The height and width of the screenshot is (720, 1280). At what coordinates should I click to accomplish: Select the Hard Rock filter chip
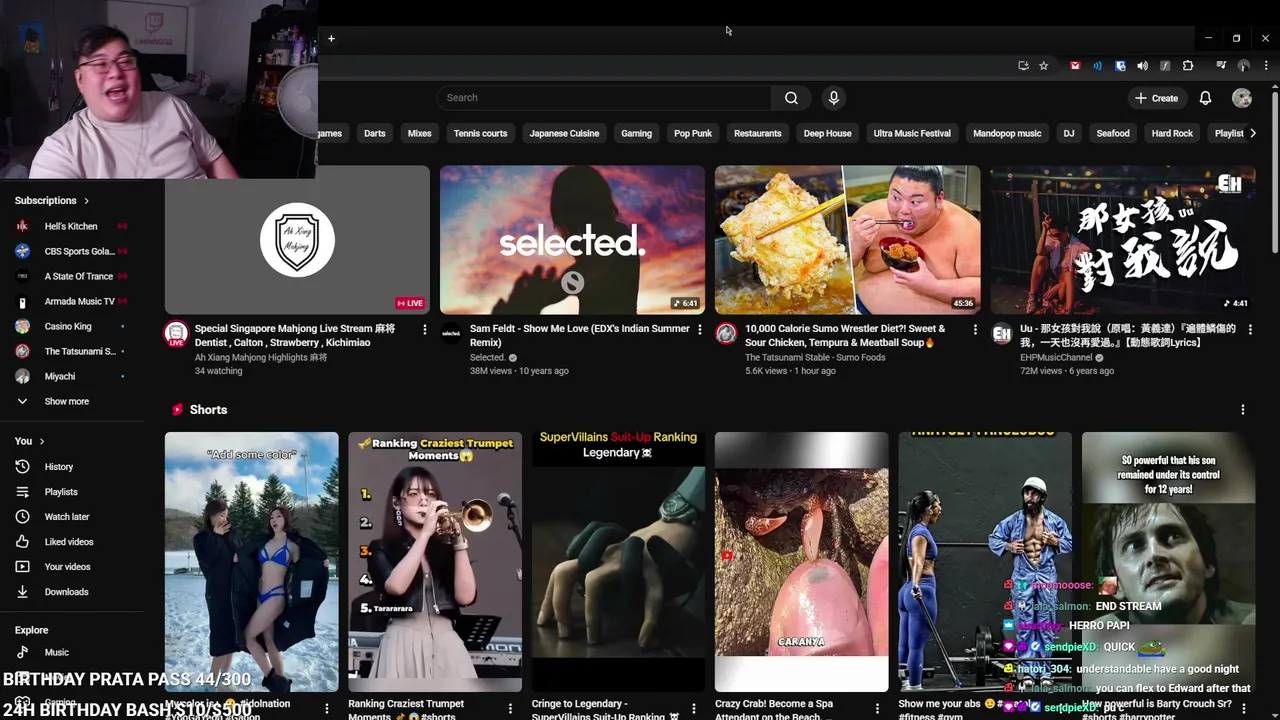(1172, 133)
